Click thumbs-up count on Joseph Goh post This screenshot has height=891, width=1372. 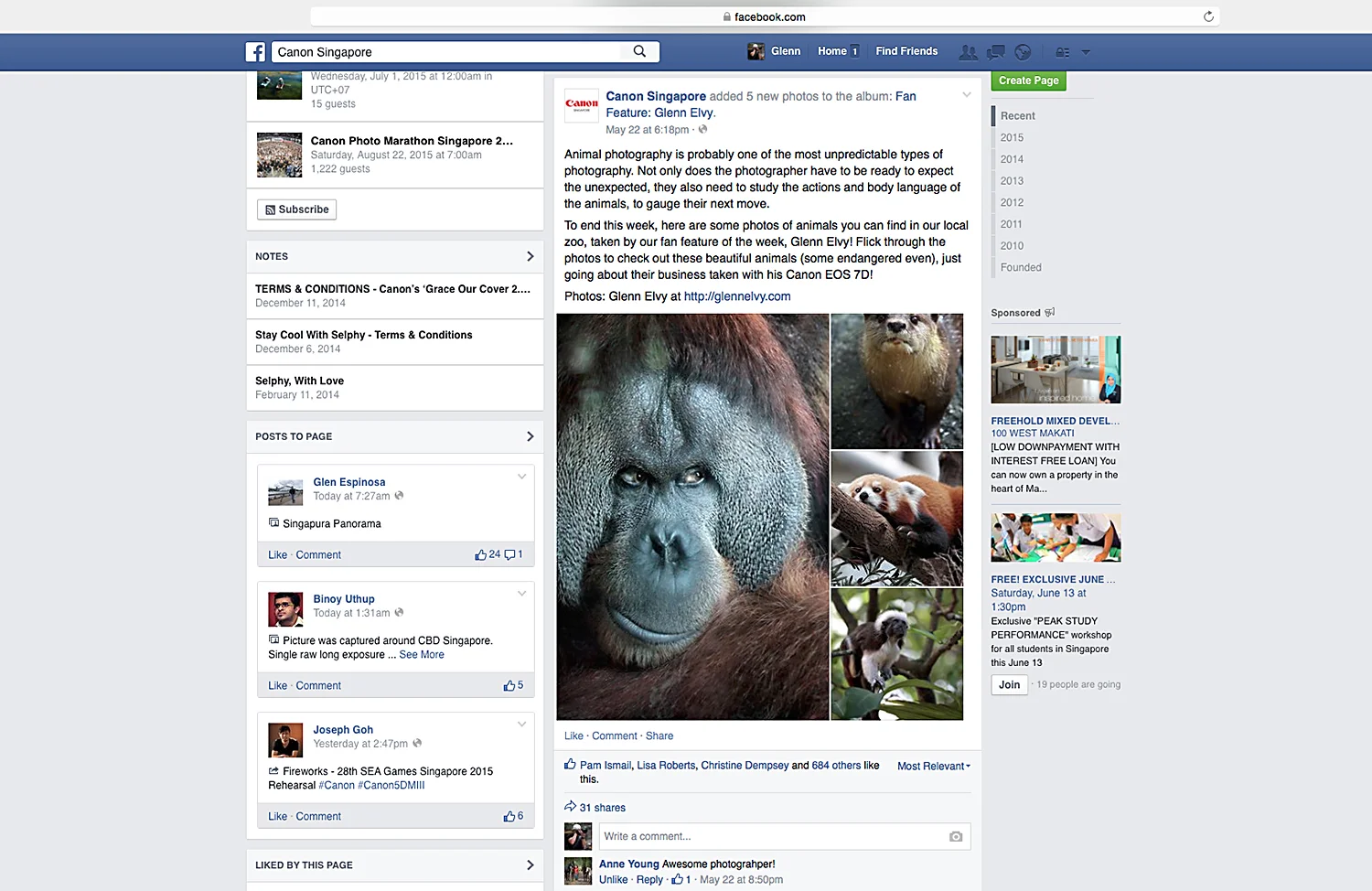point(513,816)
